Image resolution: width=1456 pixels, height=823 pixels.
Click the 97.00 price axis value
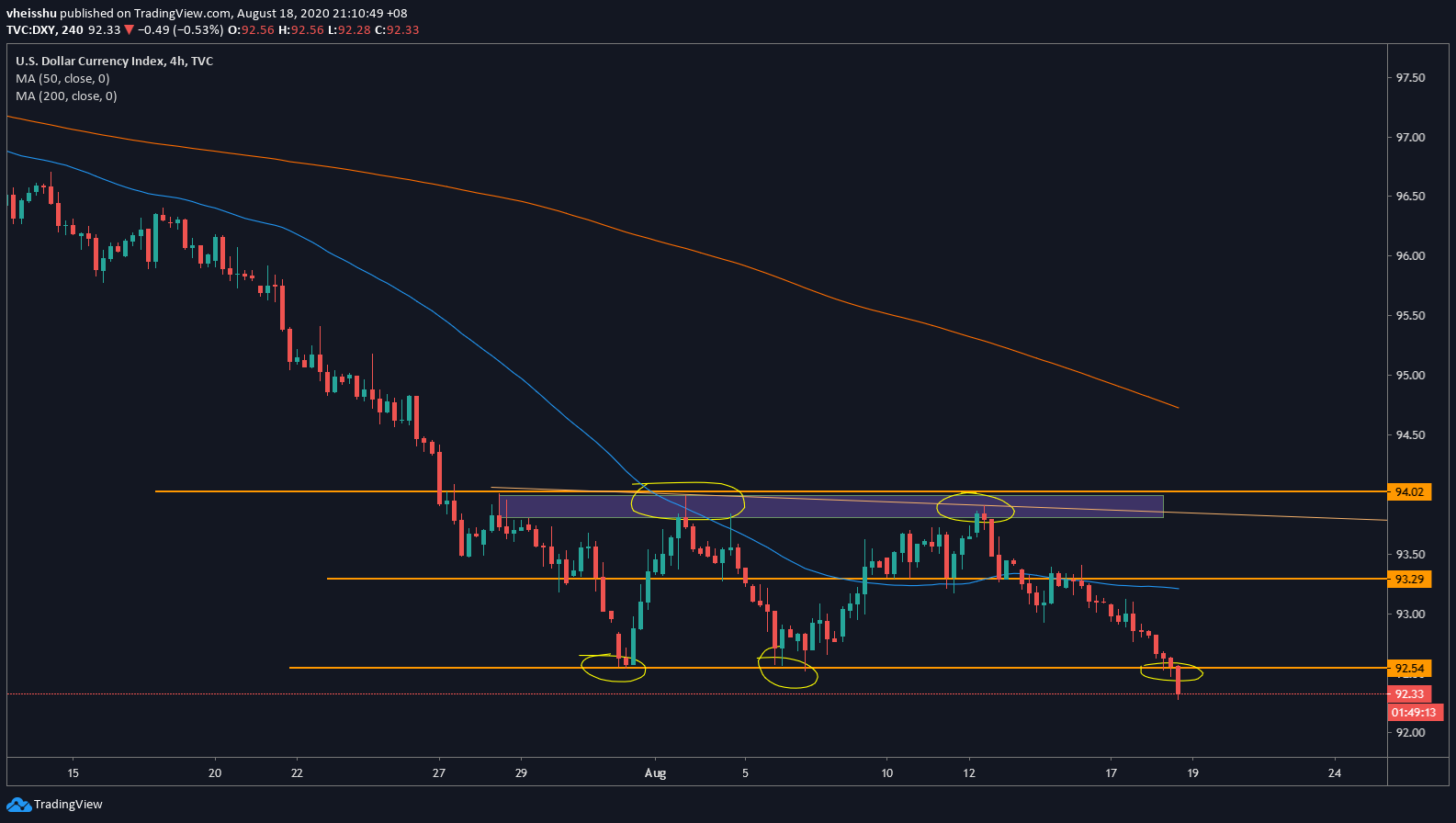click(1410, 138)
